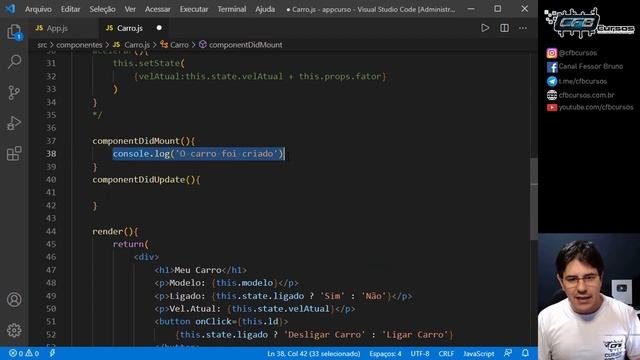Open the Accounts icon in activity bar
Image resolution: width=640 pixels, height=360 pixels.
point(14,300)
